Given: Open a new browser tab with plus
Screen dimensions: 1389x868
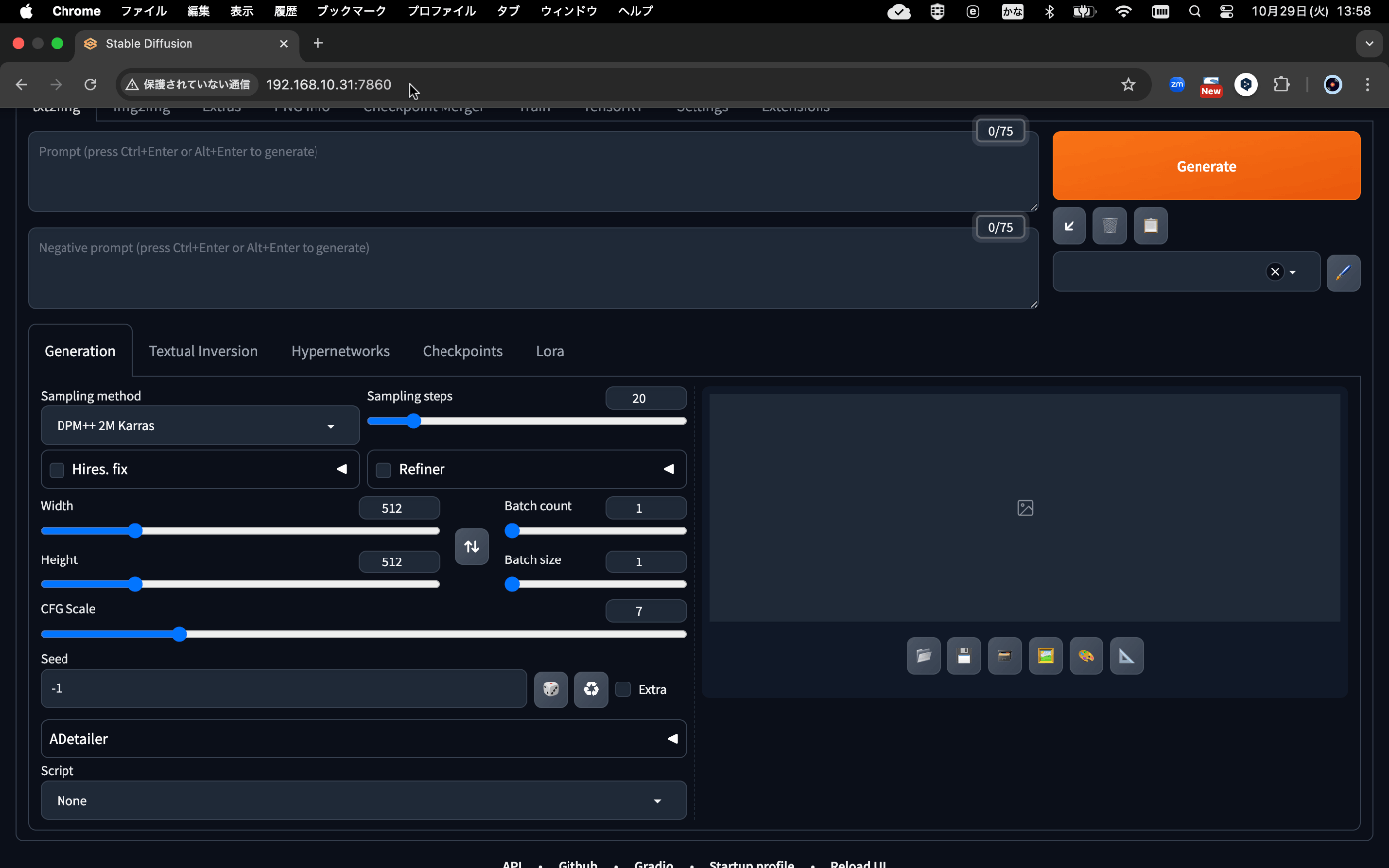Looking at the screenshot, I should click(318, 43).
